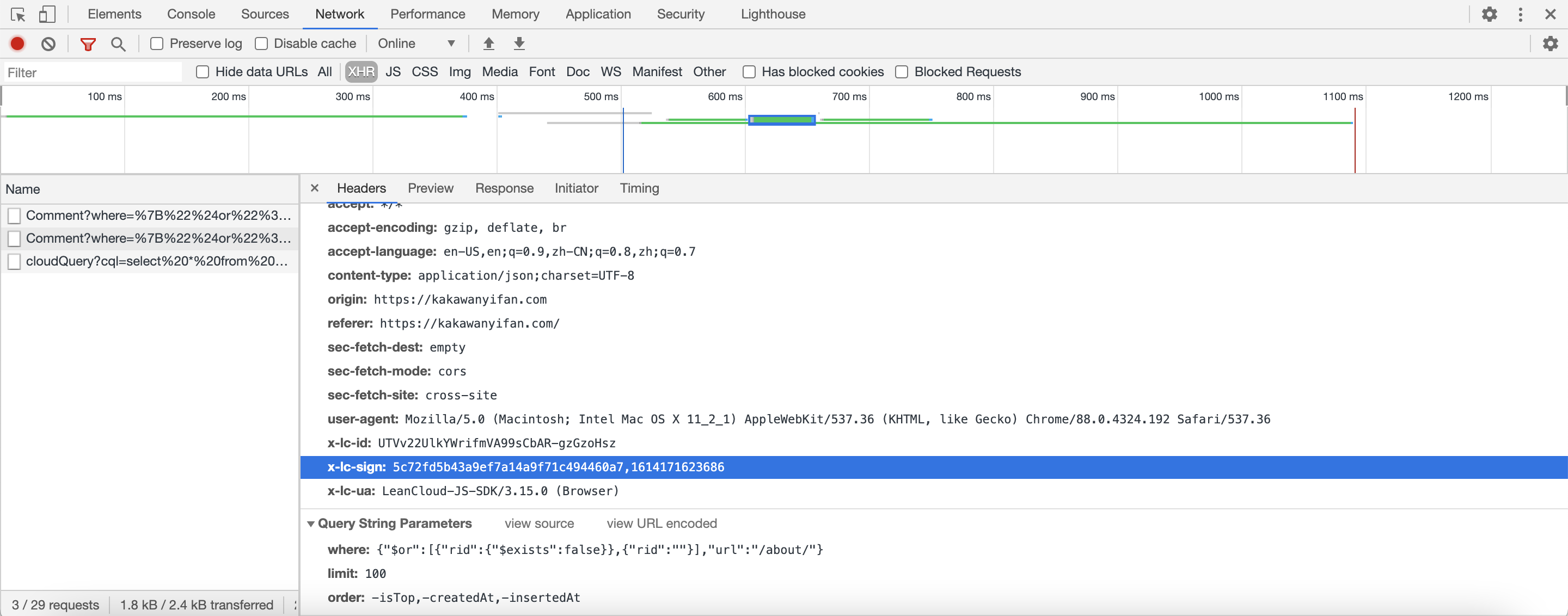Viewport: 1568px width, 616px height.
Task: Open the DevTools three-dot customize menu
Action: (1520, 14)
